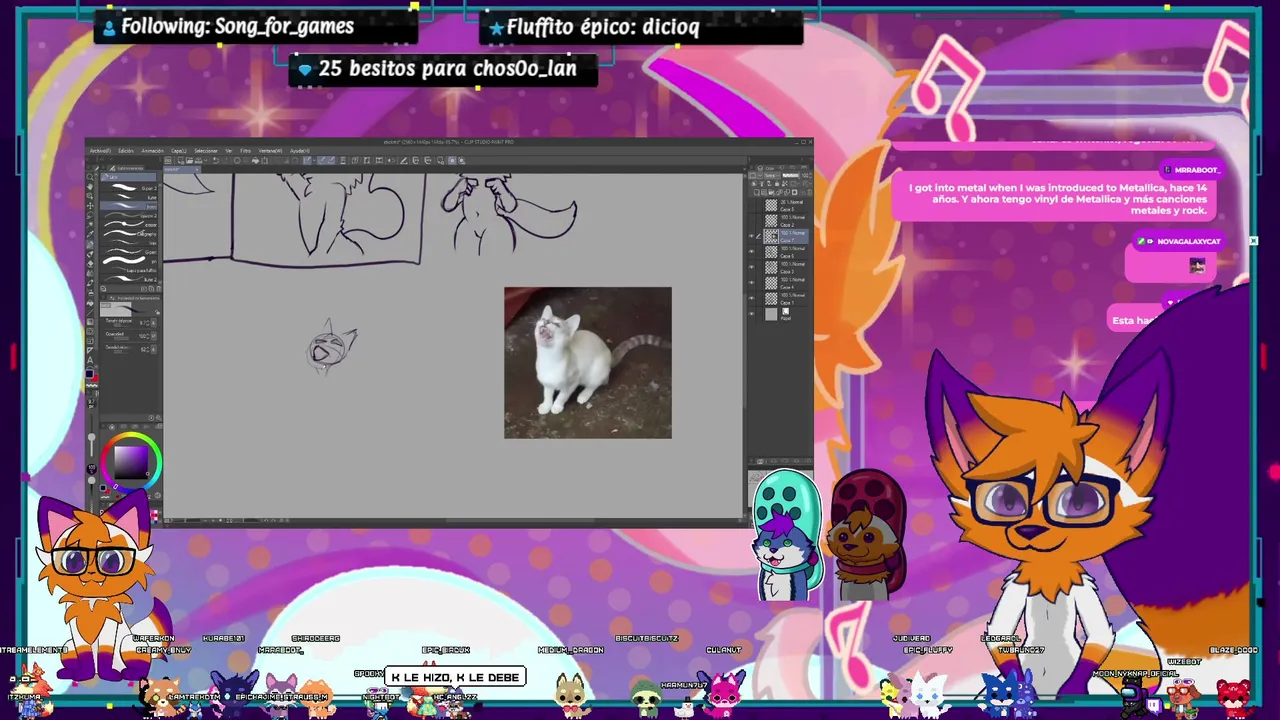Open the Ayuda menu
Image resolution: width=1280 pixels, height=720 pixels.
[x=300, y=151]
